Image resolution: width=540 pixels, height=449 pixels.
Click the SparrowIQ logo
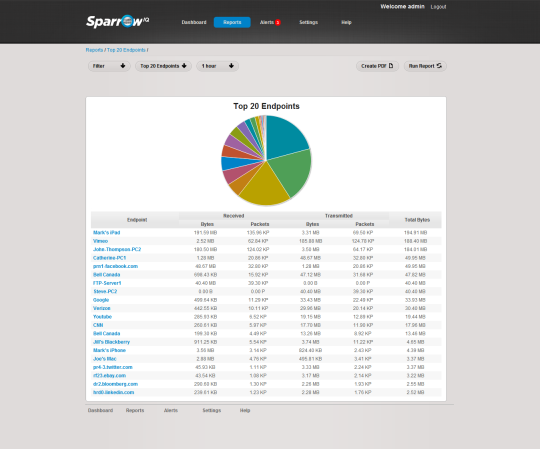point(117,21)
